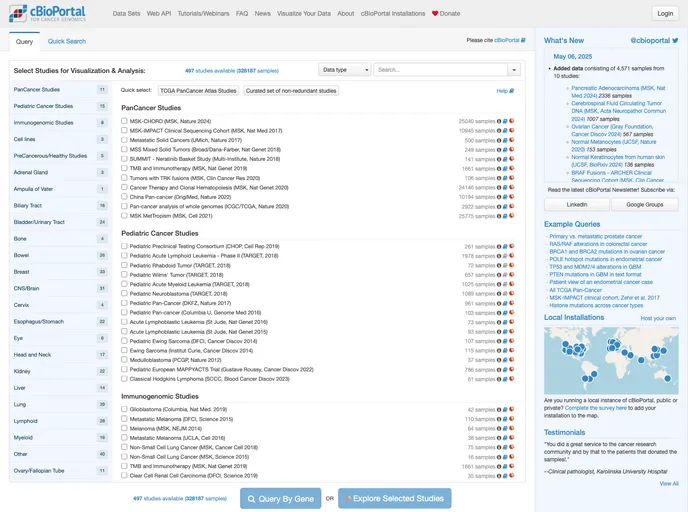Go to Tutorials/Webinars in the top navigation
This screenshot has height=512, width=688.
pyautogui.click(x=203, y=14)
